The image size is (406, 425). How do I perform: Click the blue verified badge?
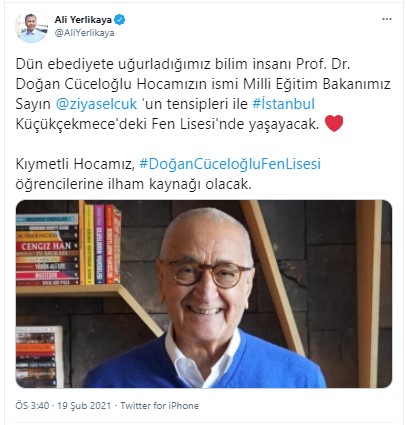click(120, 20)
